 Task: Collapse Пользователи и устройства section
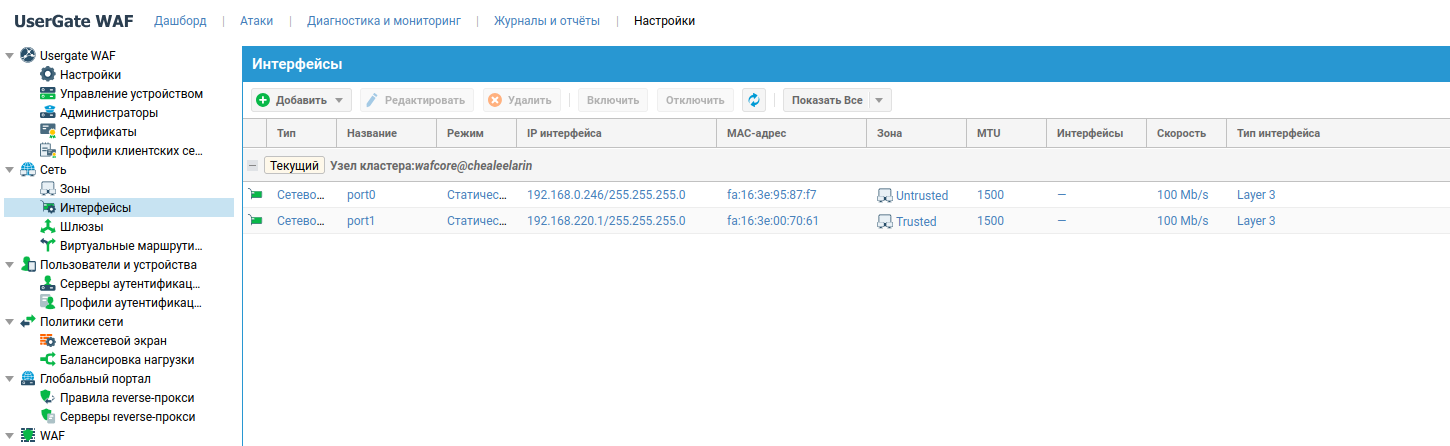[10, 264]
